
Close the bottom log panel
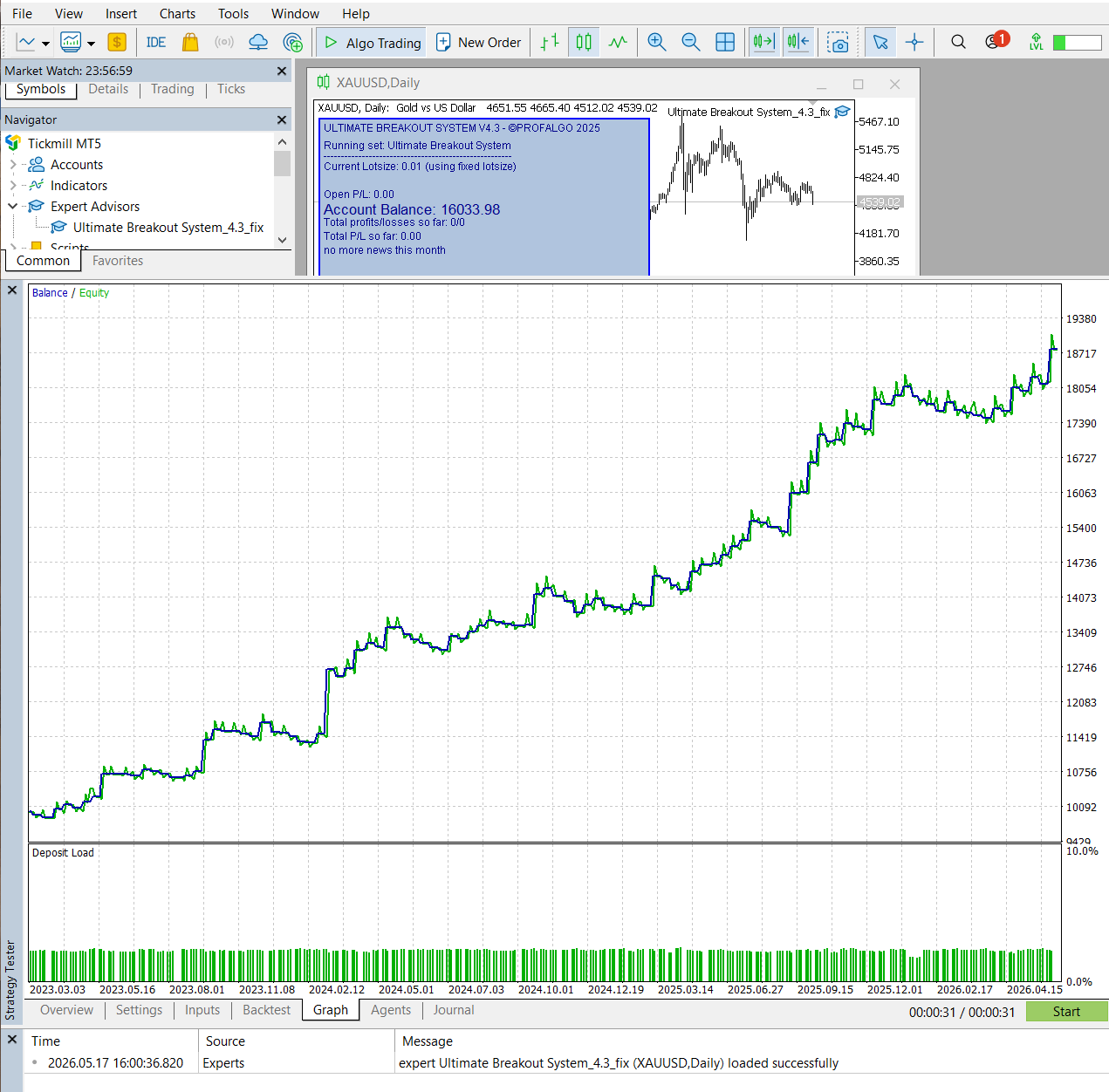12,1040
